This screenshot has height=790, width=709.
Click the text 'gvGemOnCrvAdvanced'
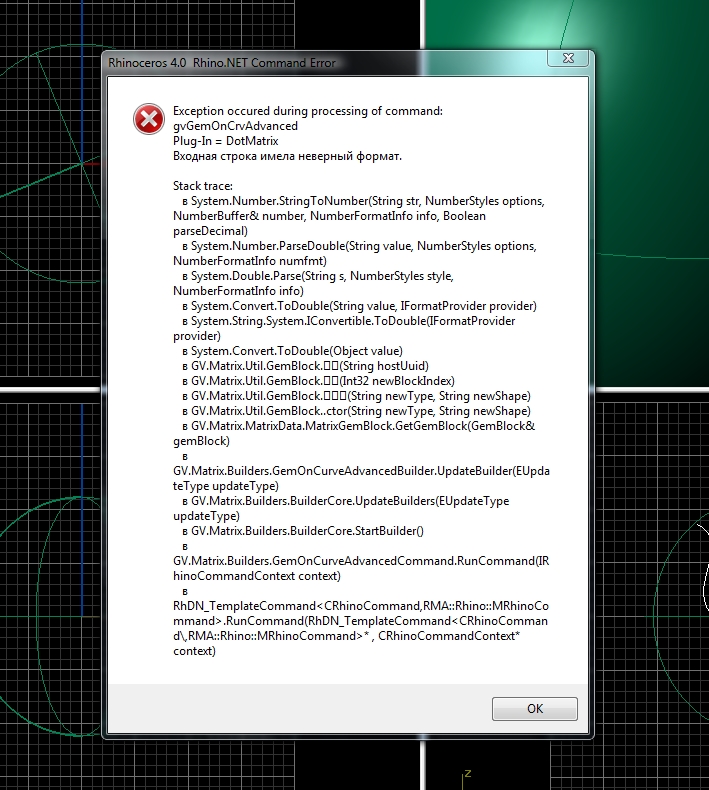(x=235, y=126)
